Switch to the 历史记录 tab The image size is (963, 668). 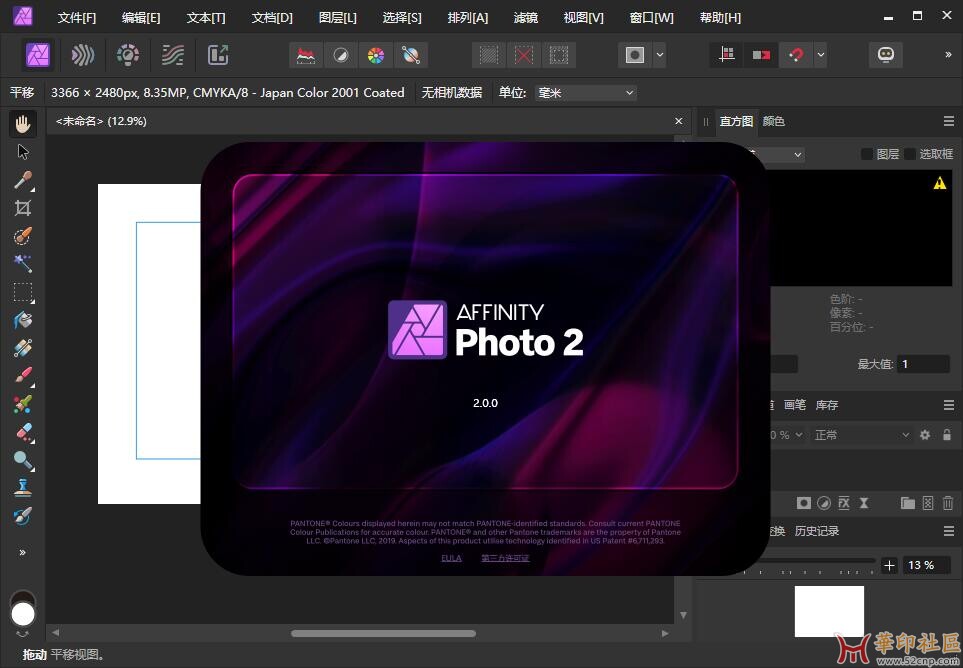817,531
